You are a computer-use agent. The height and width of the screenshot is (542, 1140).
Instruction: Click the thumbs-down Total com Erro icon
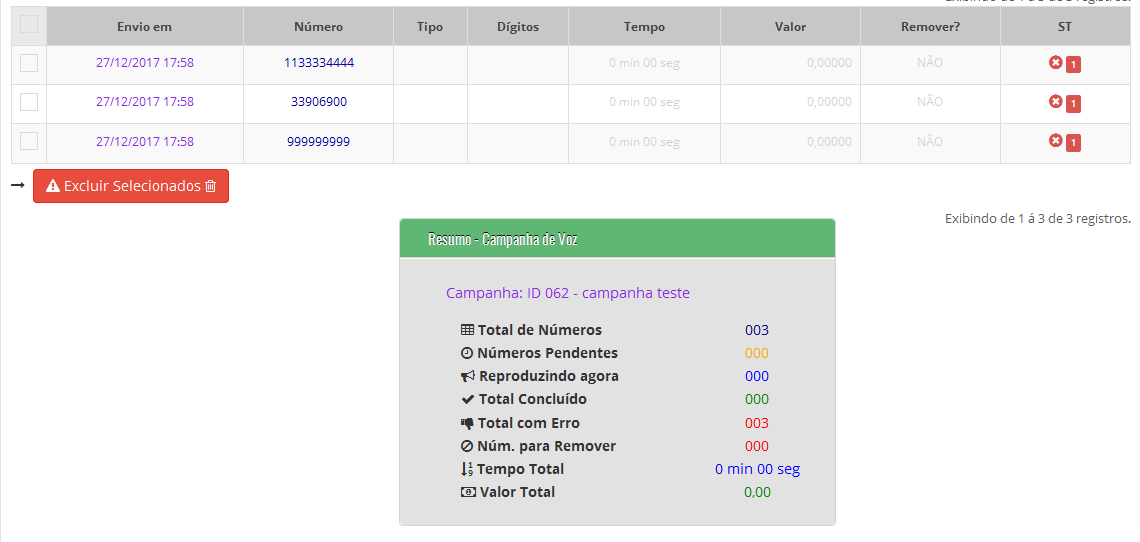point(467,423)
